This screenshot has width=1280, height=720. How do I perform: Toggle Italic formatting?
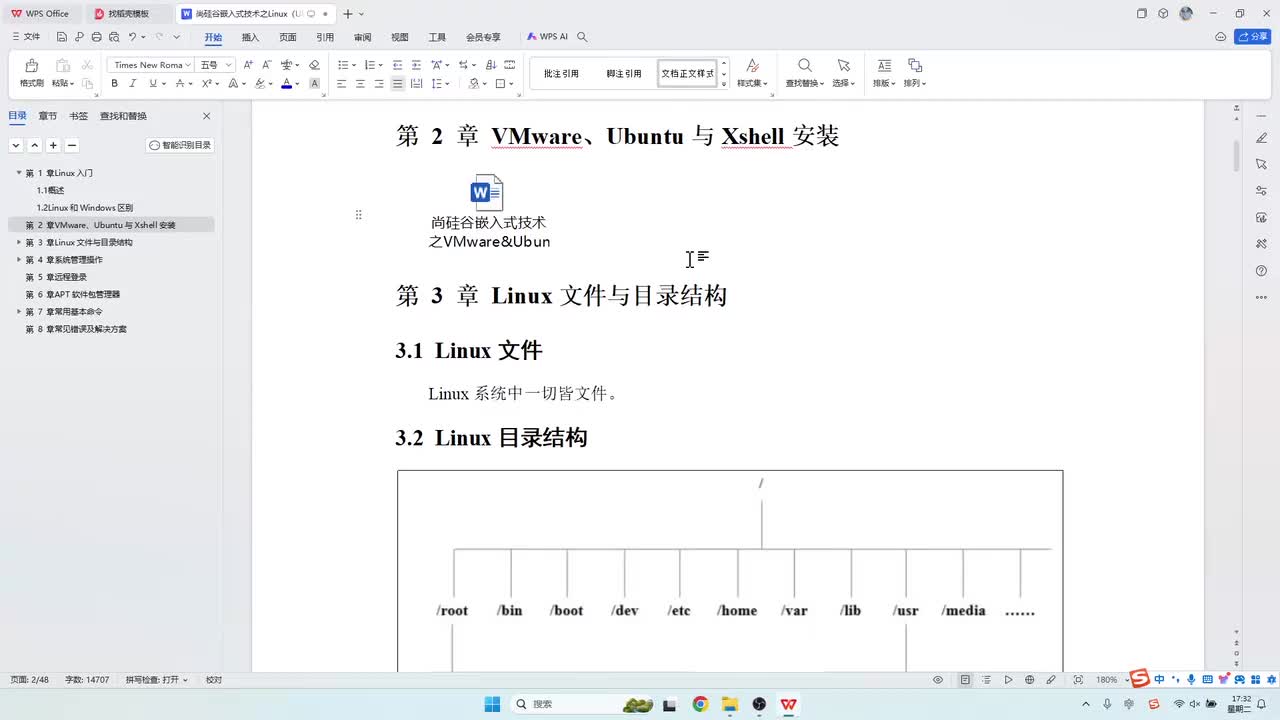coord(132,84)
